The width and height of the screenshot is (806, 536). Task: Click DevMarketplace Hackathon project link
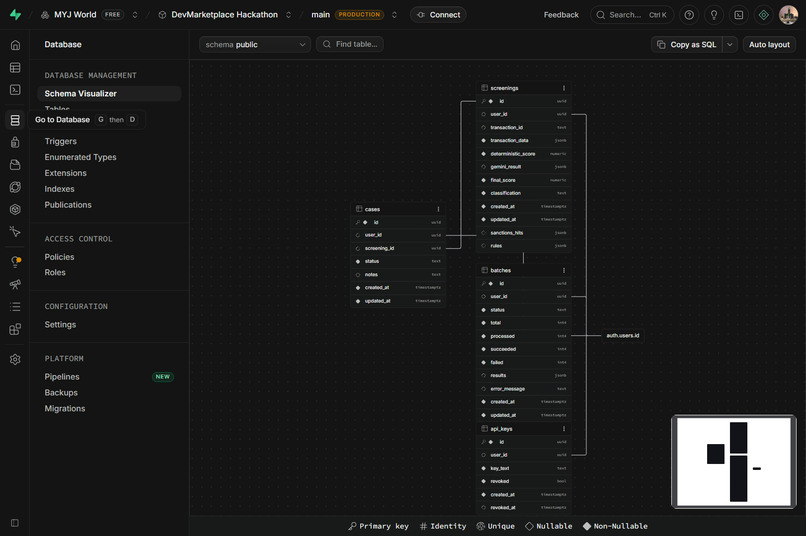[224, 15]
